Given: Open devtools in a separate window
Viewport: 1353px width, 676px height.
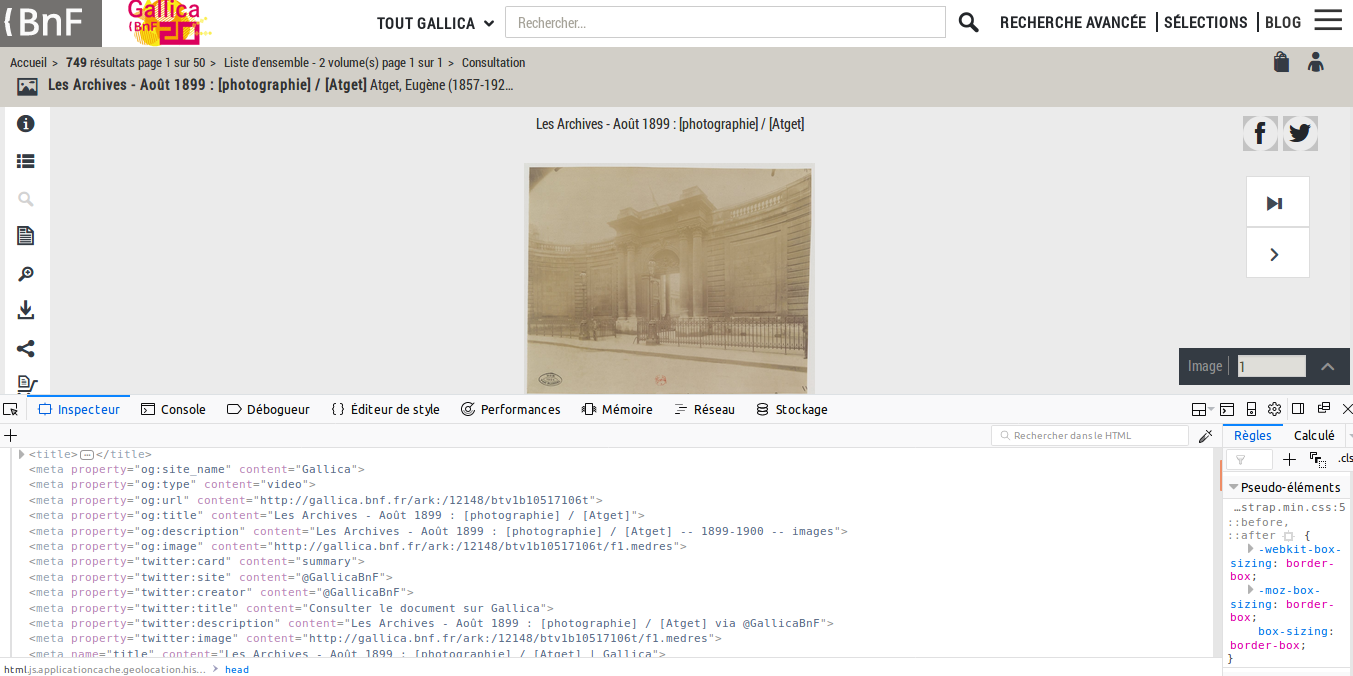Looking at the screenshot, I should click(x=1323, y=409).
